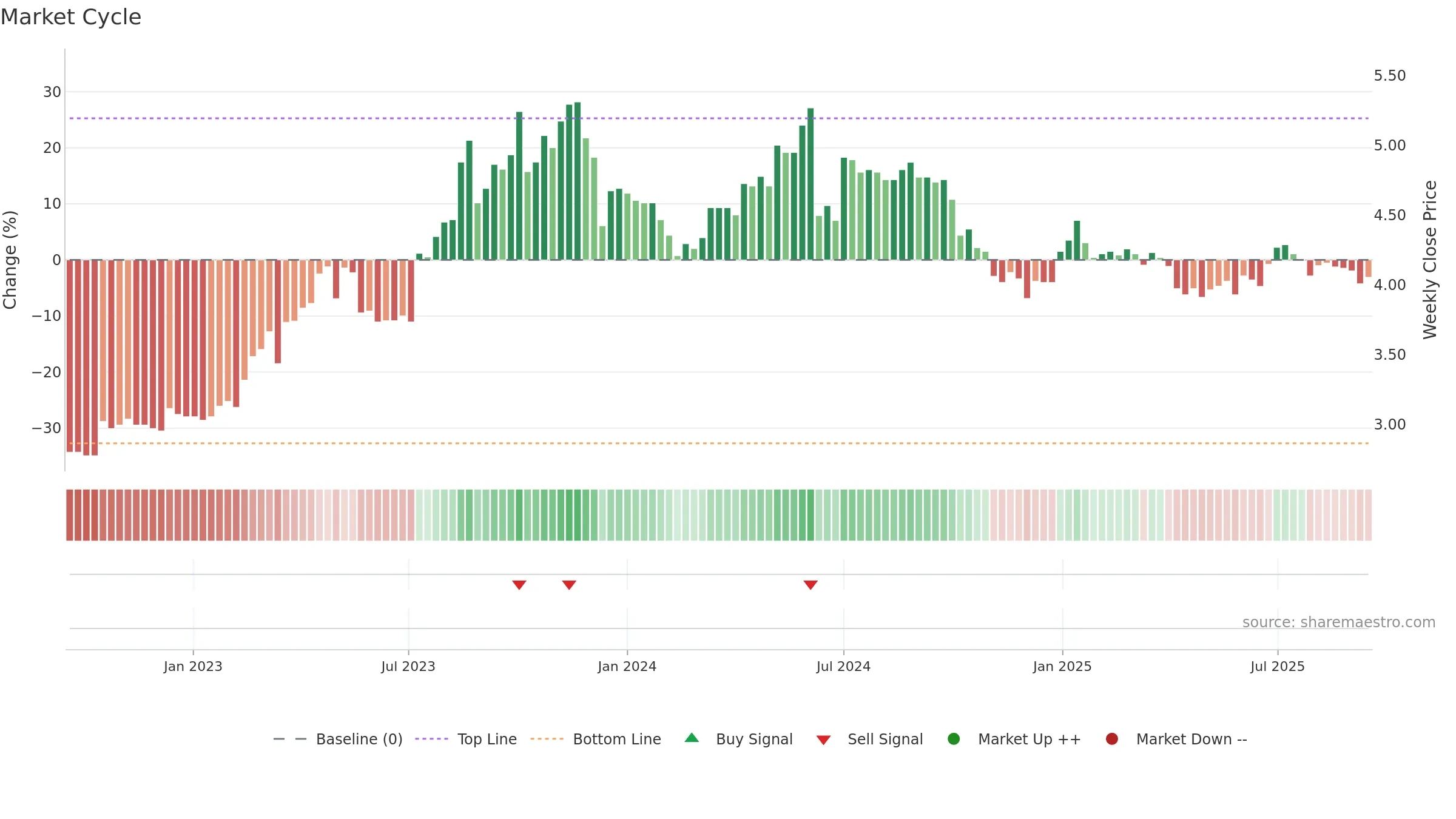Click the dark red Market Down circle icon

click(x=1112, y=739)
